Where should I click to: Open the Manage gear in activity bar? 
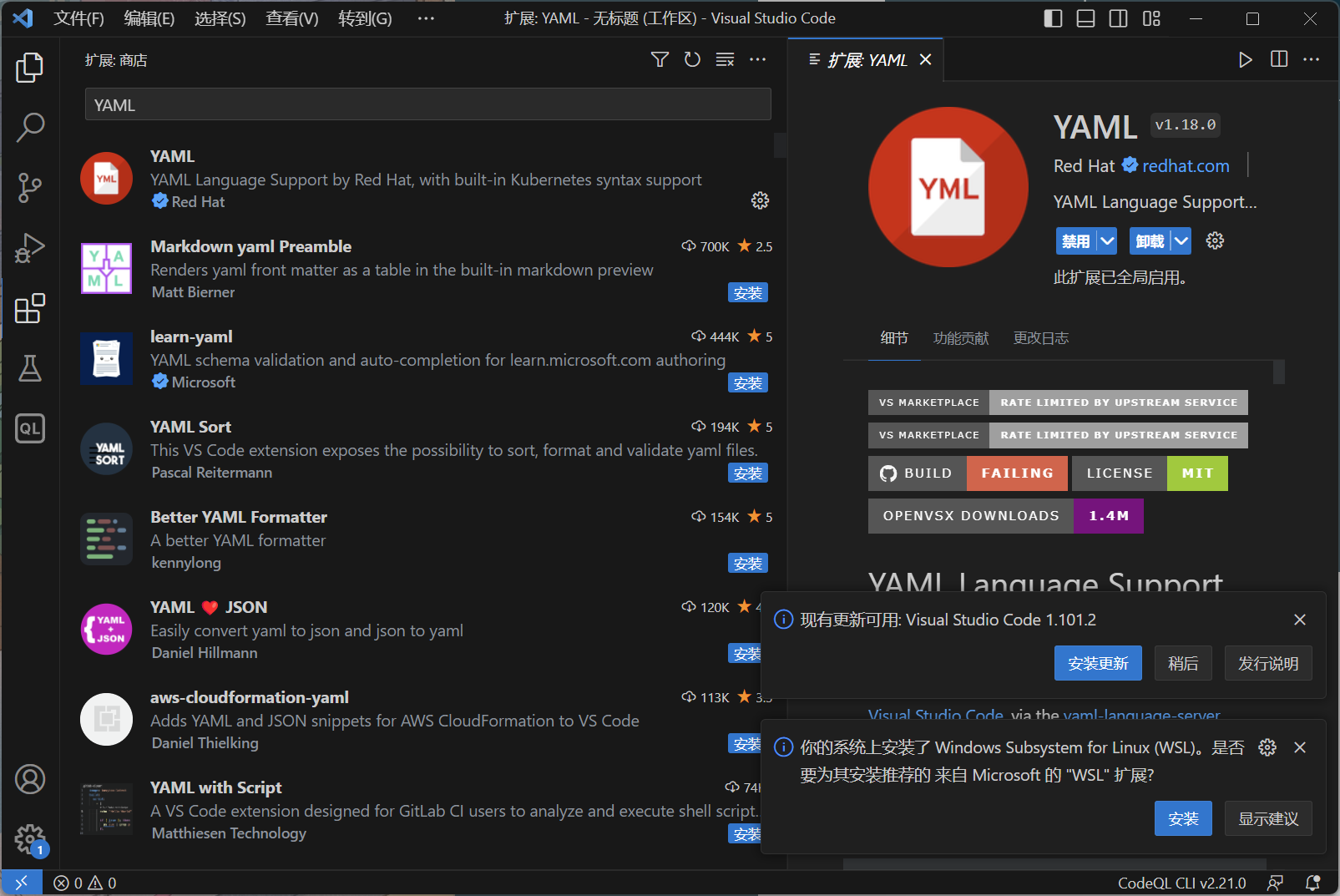point(30,839)
